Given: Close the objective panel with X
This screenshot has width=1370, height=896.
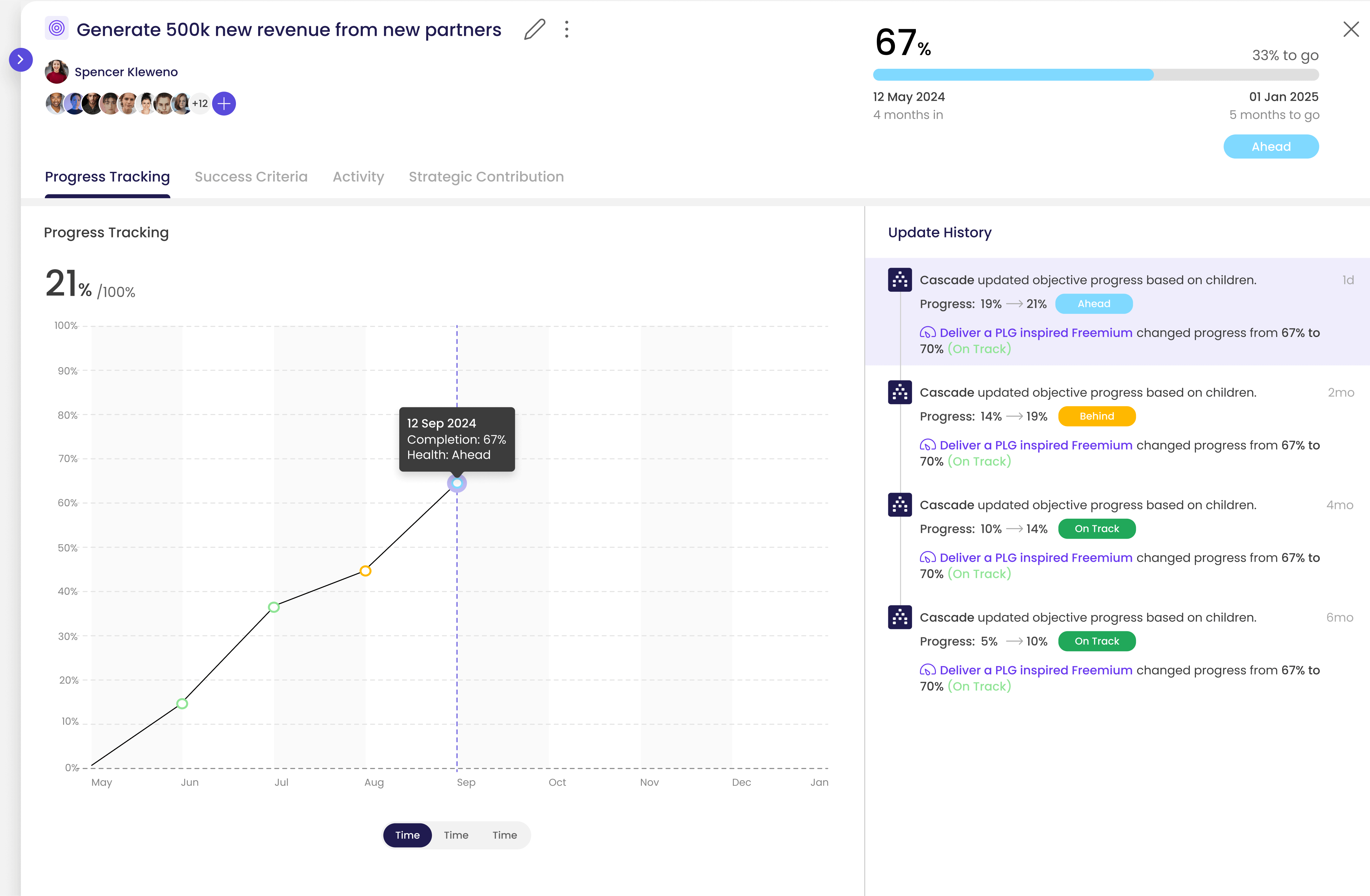Looking at the screenshot, I should 1350,29.
